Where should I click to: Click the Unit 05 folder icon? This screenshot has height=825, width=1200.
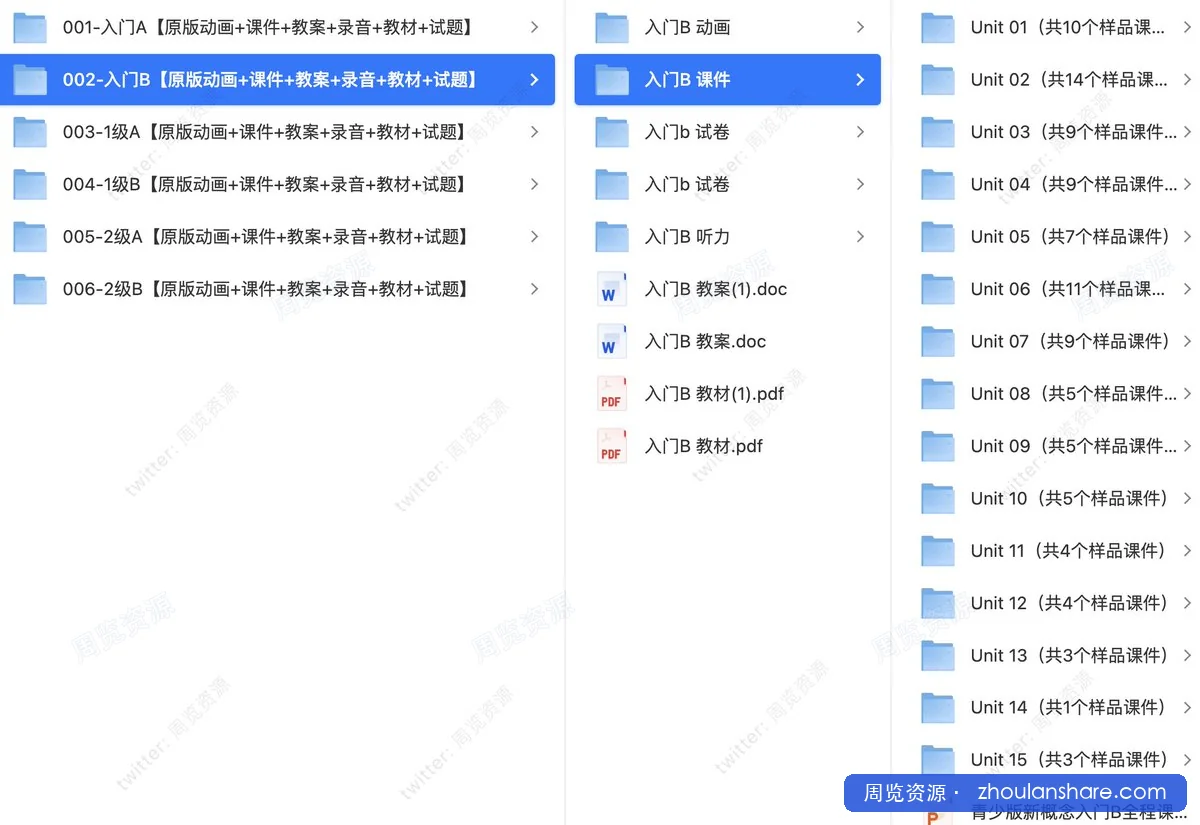[938, 237]
